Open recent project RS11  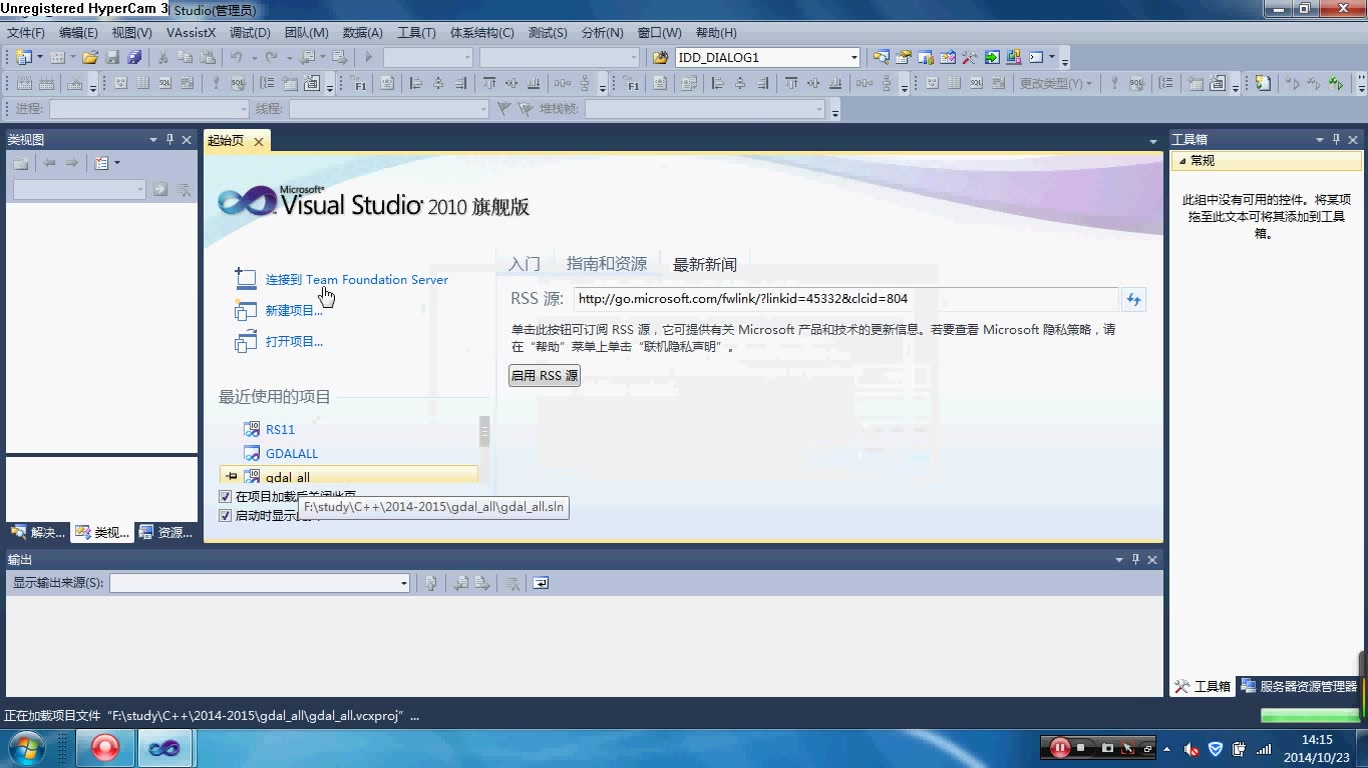click(280, 430)
